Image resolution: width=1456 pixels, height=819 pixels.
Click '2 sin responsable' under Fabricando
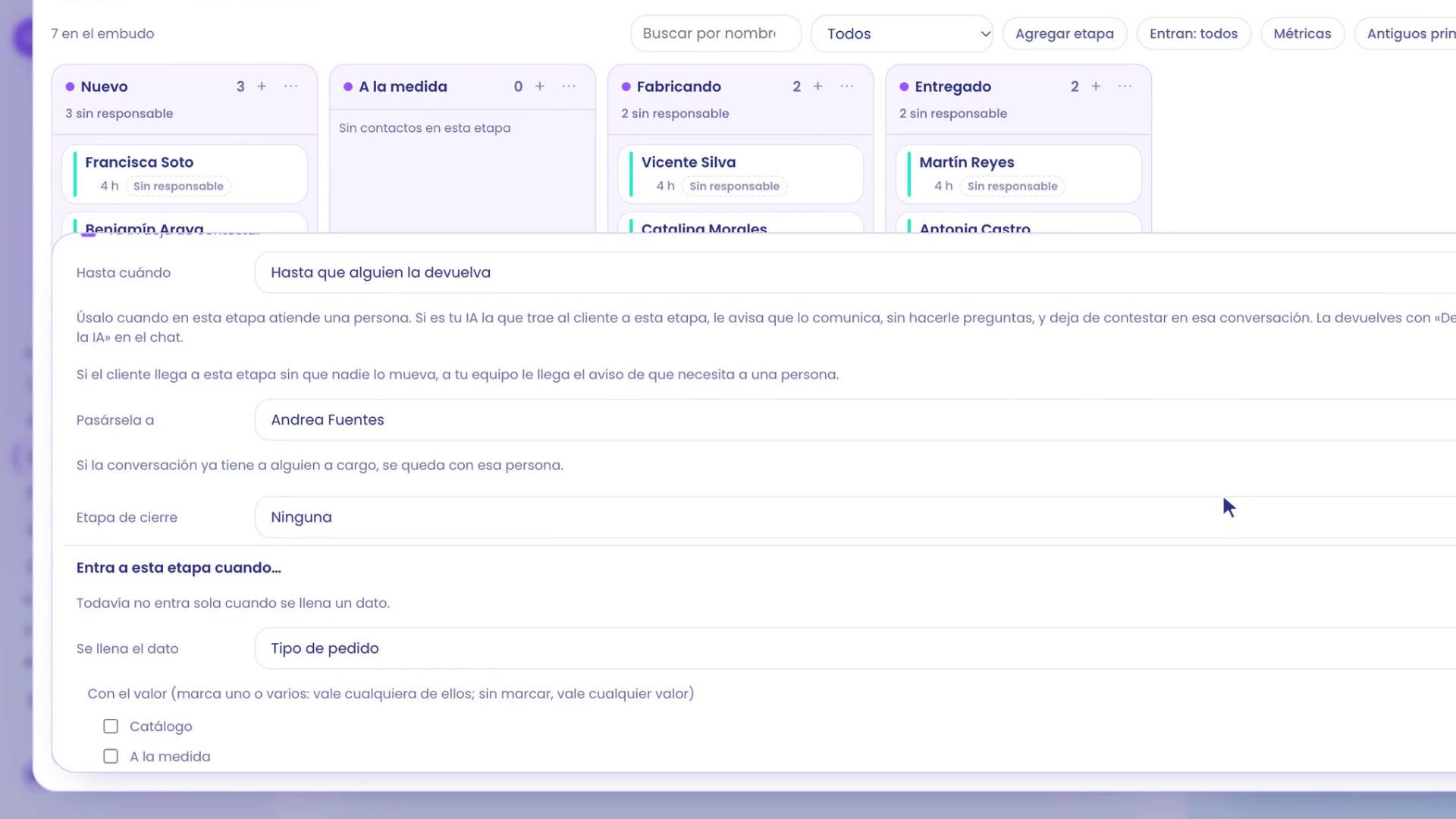pyautogui.click(x=675, y=114)
